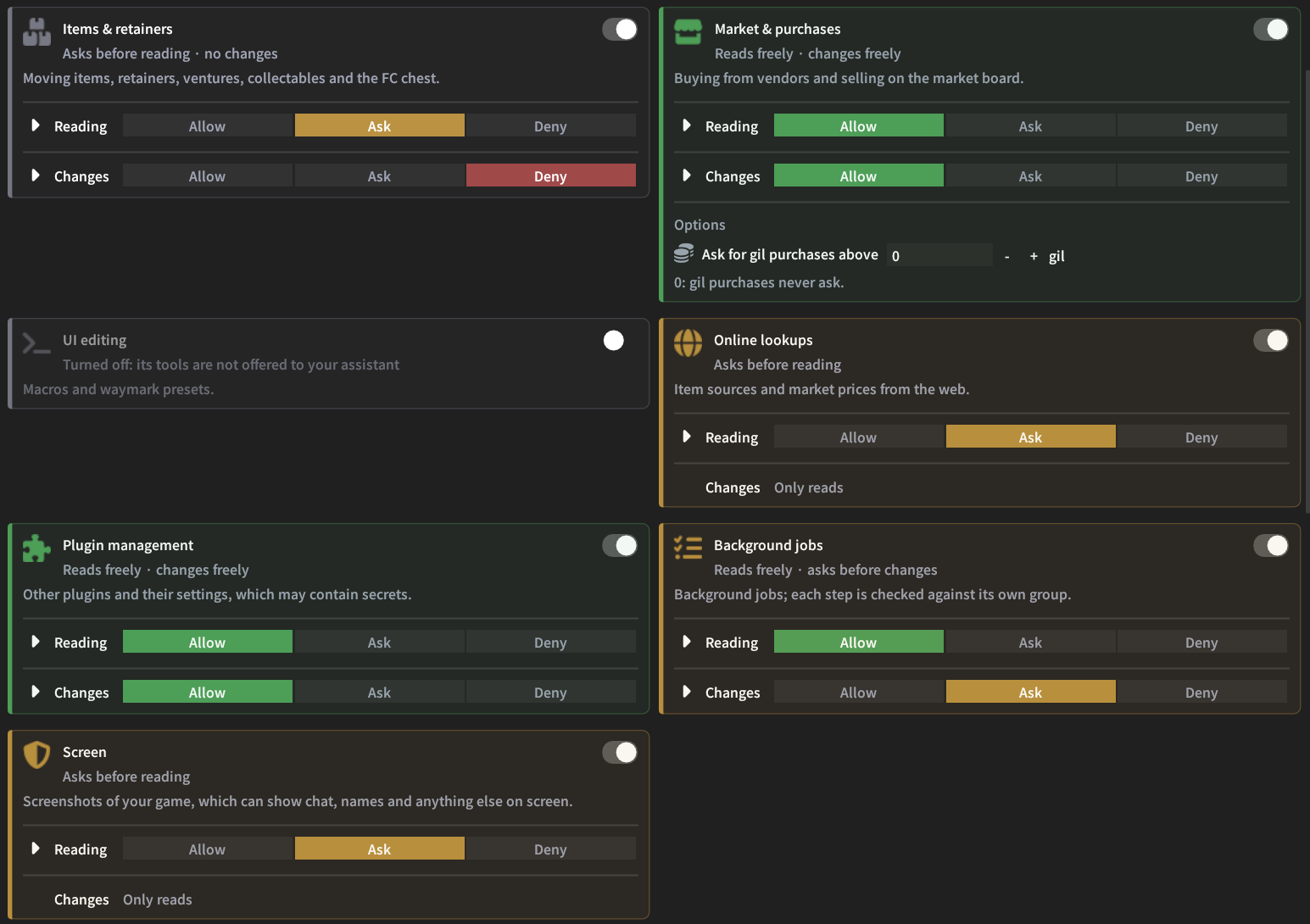Toggle the Background jobs switch
1310x924 pixels.
[x=1271, y=545]
